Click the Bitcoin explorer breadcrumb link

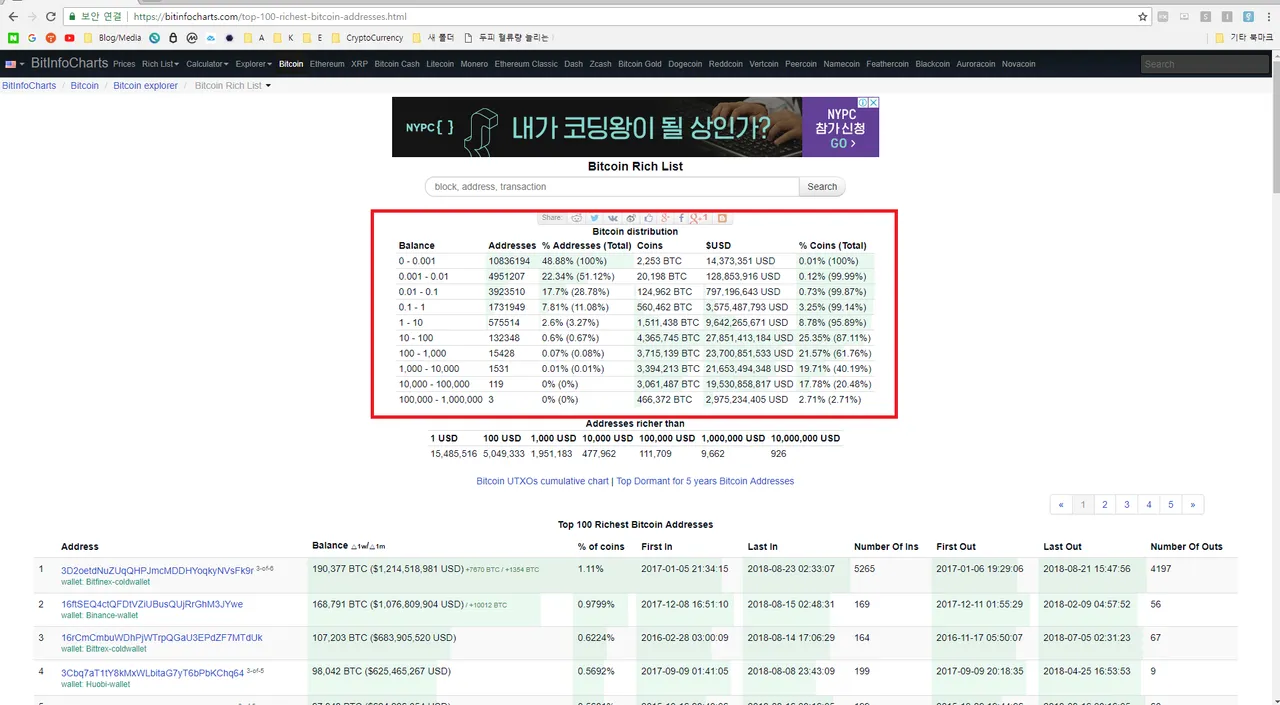point(145,86)
